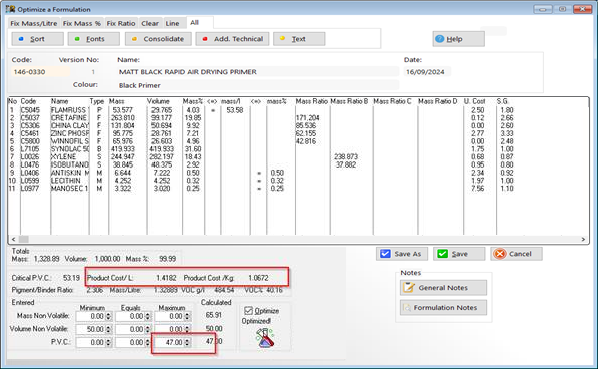Adjust Mass Non Volatile Maximum spinner
The height and width of the screenshot is (369, 598).
point(187,316)
